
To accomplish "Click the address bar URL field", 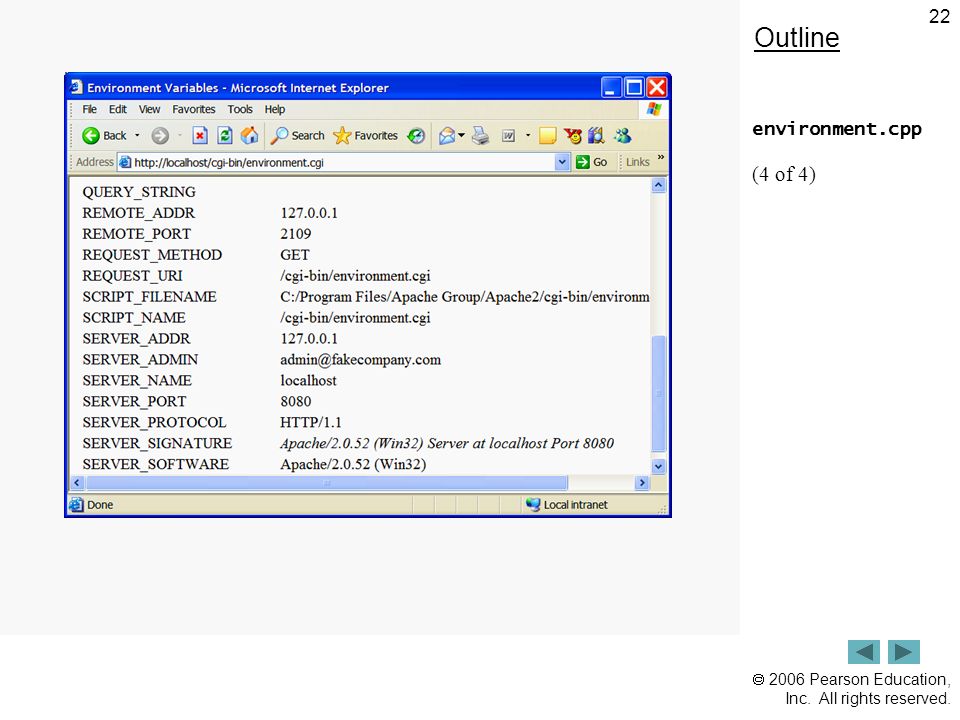I will 343,162.
